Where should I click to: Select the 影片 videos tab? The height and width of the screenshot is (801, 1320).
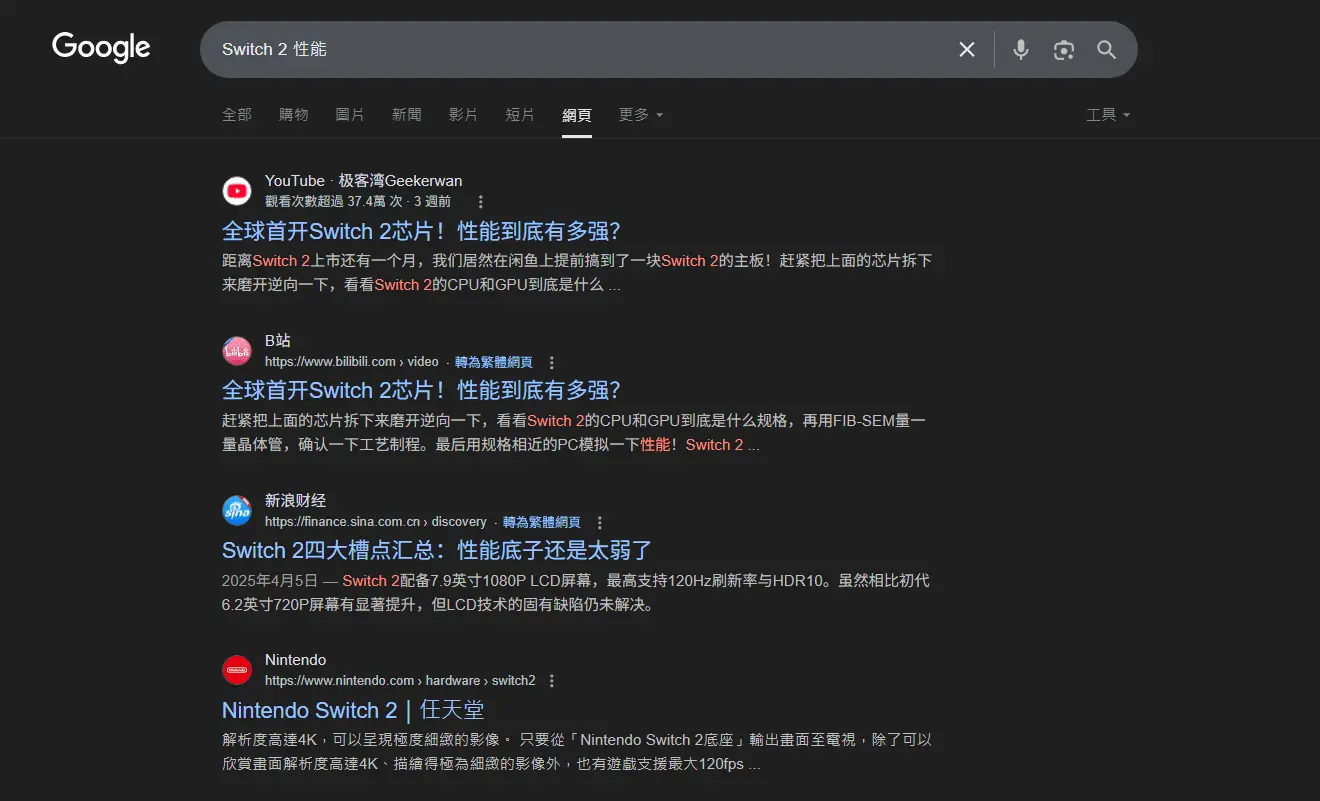pos(463,115)
